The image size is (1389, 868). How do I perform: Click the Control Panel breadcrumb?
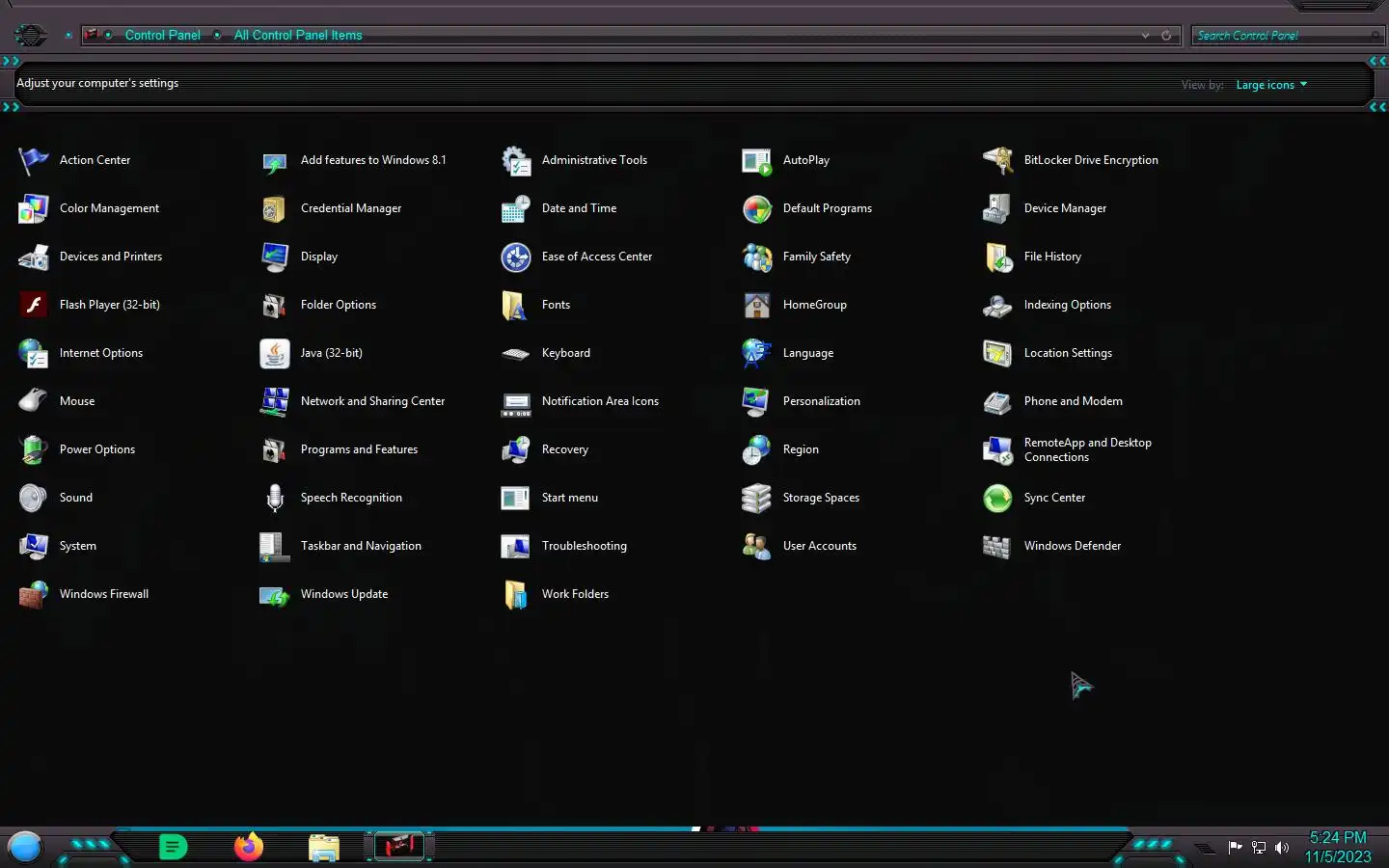pyautogui.click(x=163, y=35)
